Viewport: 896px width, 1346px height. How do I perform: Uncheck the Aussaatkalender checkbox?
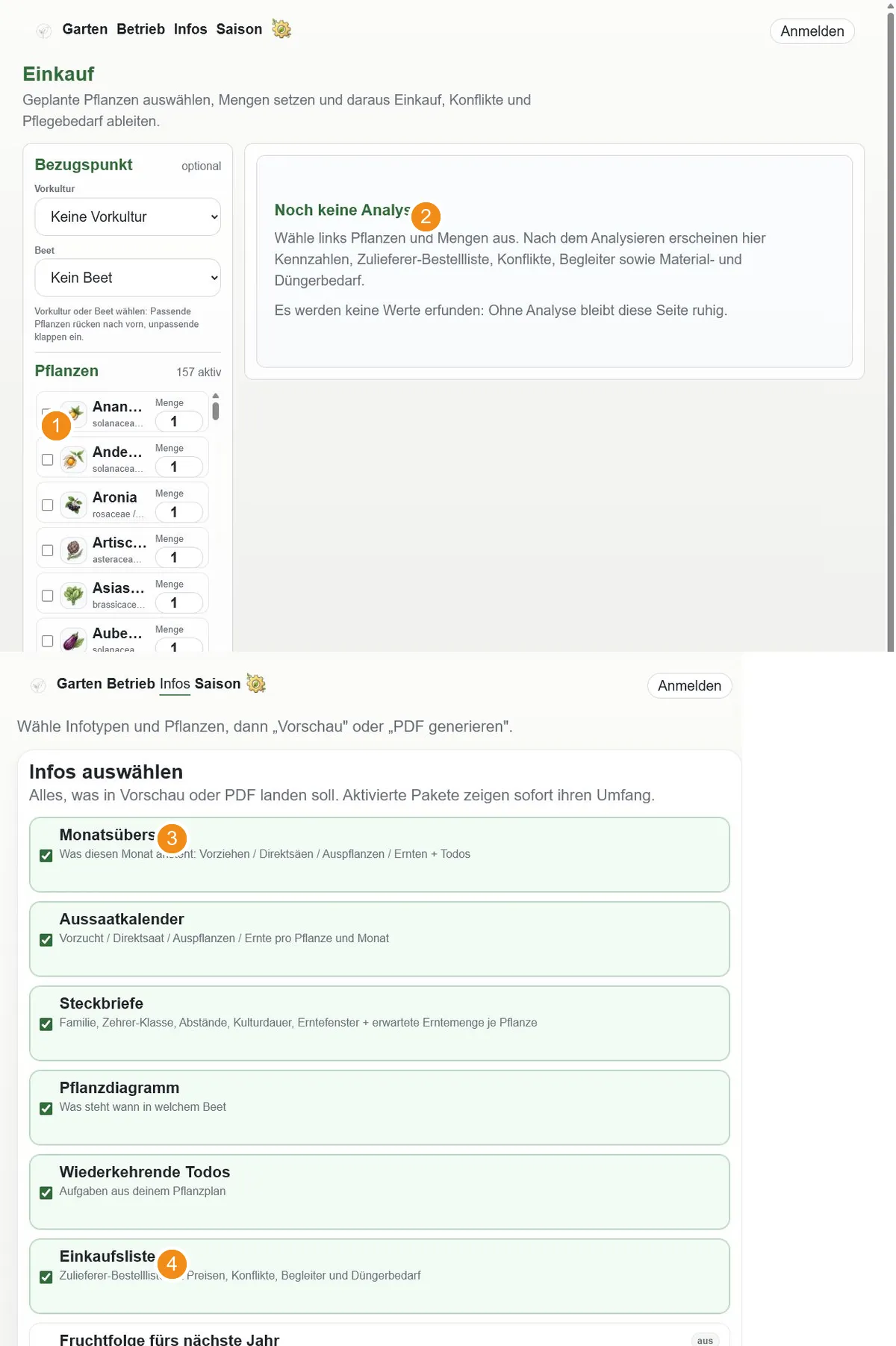point(46,940)
